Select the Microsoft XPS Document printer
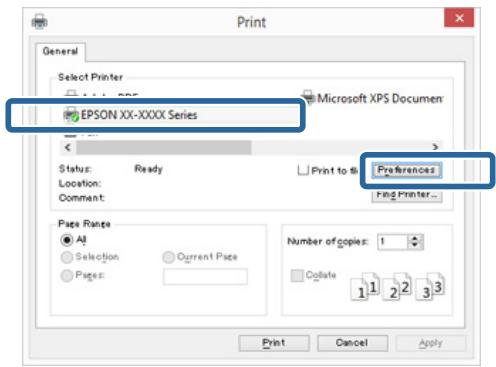 372,98
